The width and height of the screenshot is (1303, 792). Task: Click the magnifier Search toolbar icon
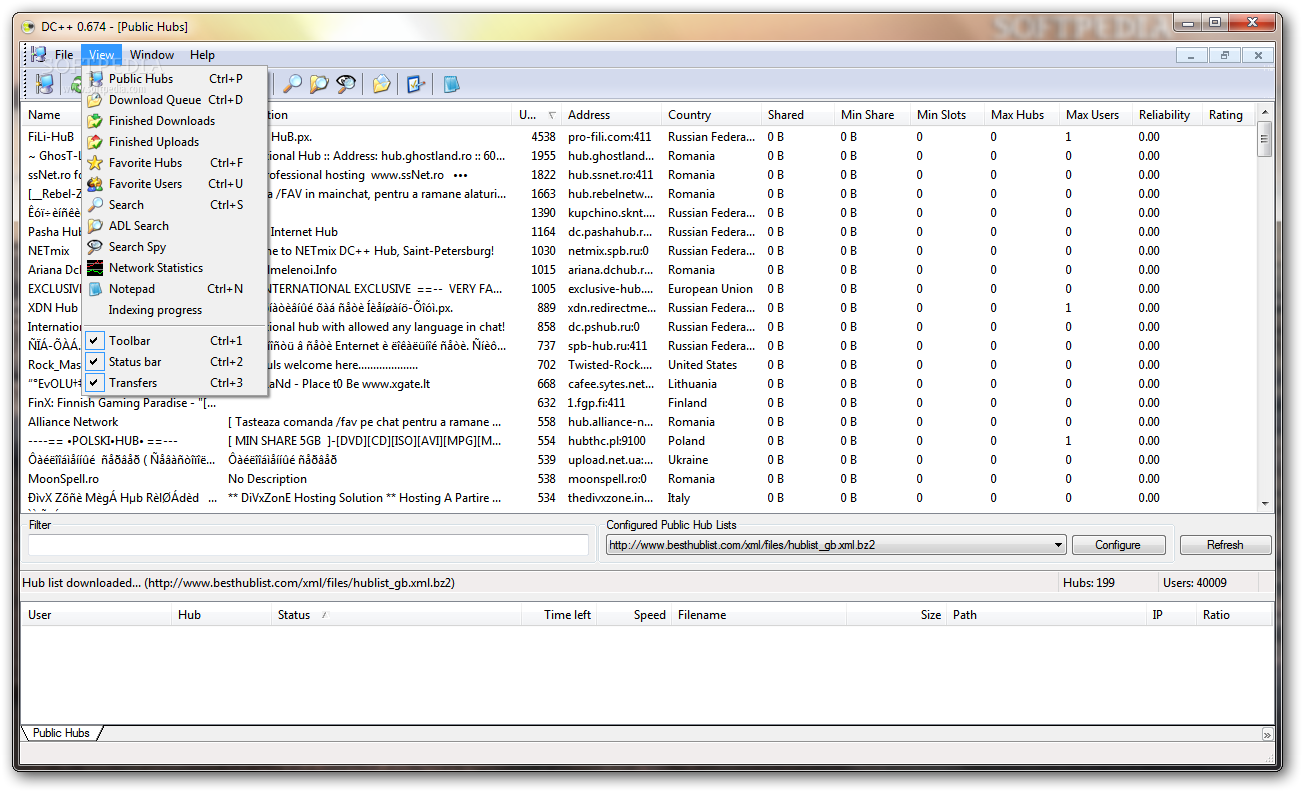[x=293, y=85]
